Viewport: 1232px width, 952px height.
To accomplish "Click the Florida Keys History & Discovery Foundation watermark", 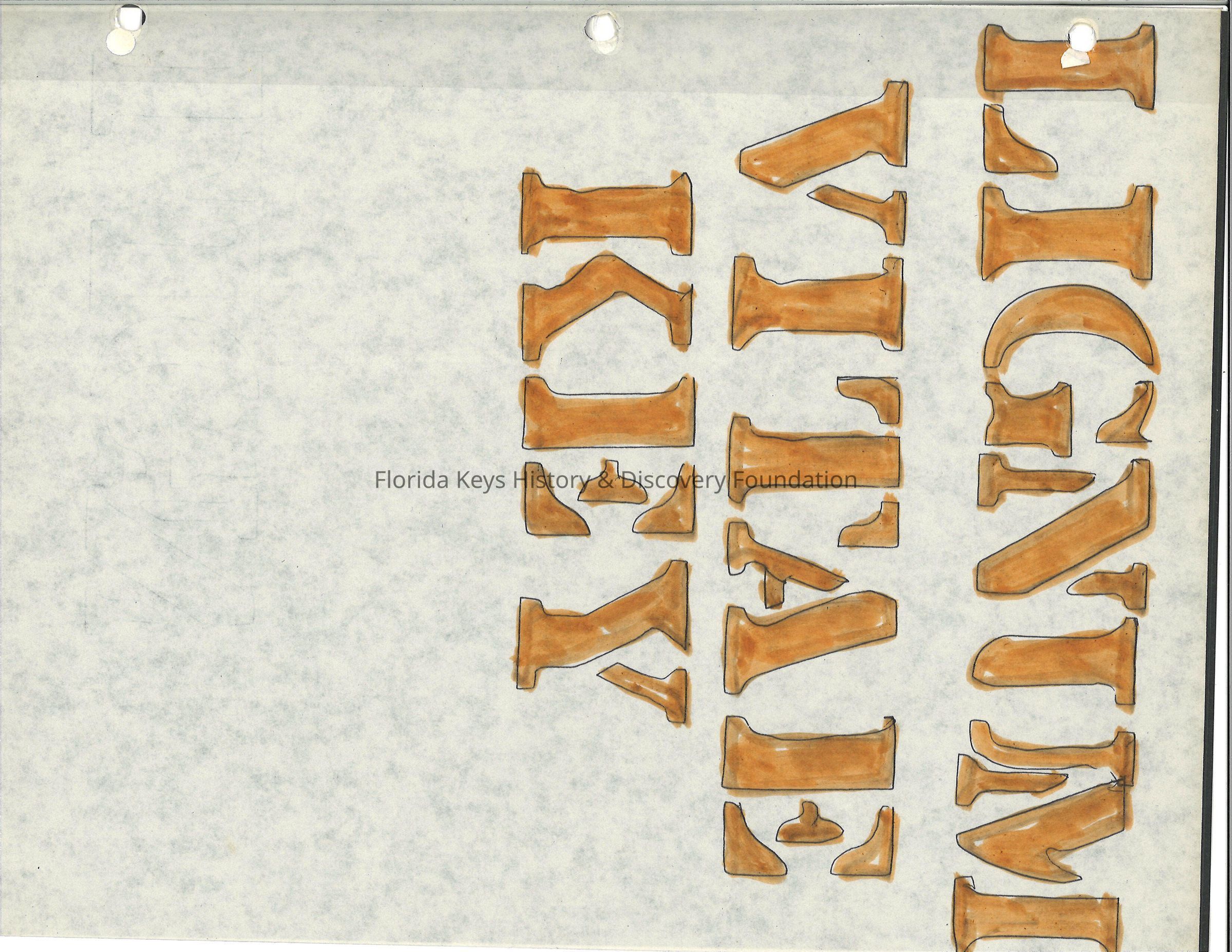I will point(615,480).
